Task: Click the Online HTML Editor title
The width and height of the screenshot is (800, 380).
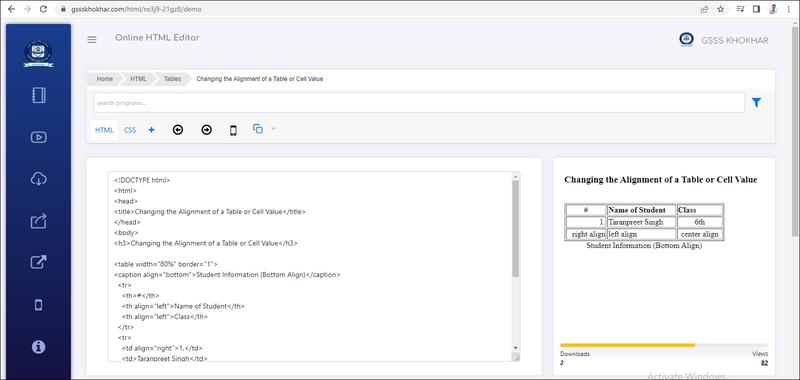Action: [157, 38]
